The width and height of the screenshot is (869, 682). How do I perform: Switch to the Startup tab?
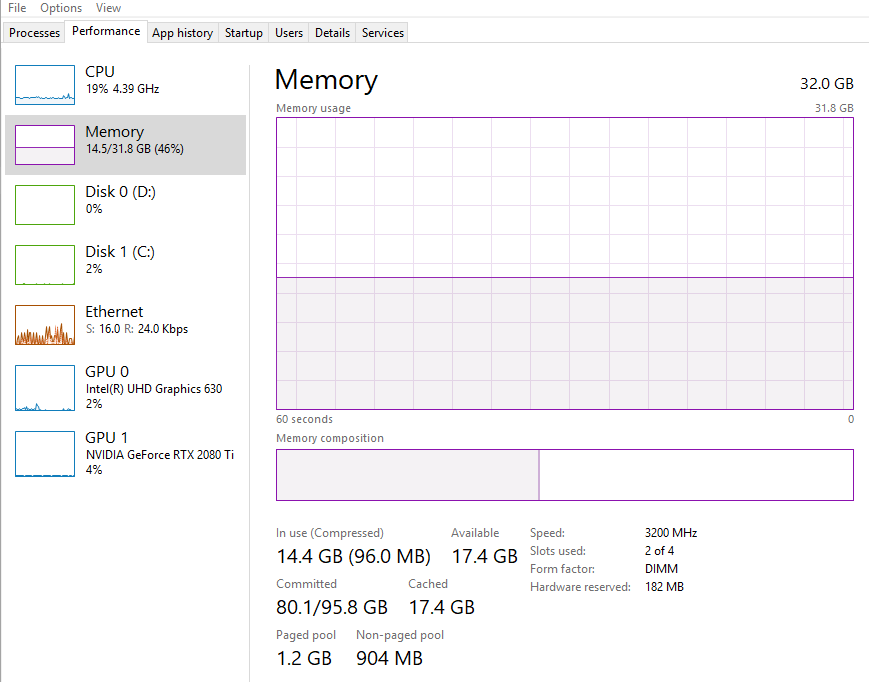click(x=243, y=32)
